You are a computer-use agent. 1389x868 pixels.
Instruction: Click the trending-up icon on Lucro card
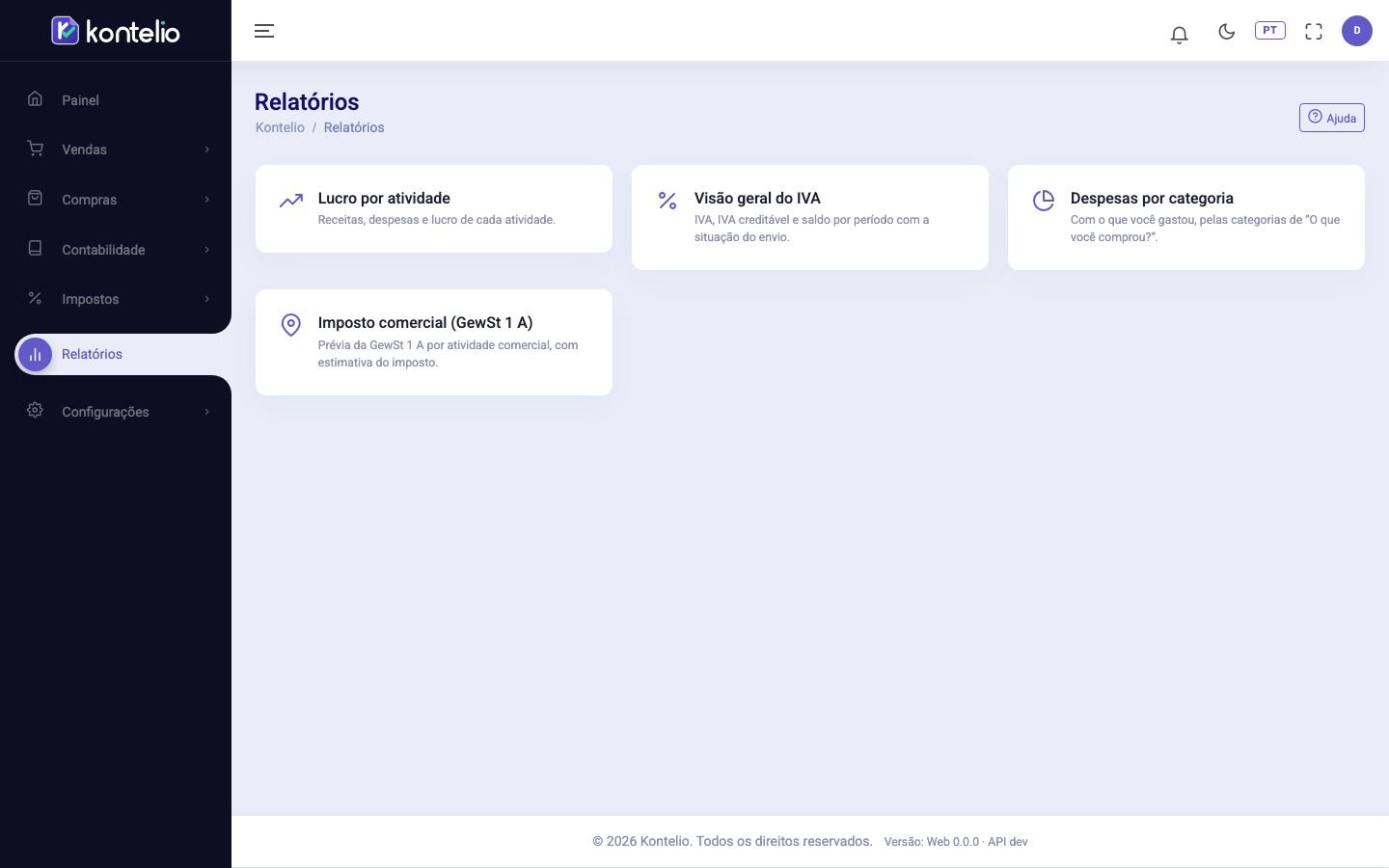[x=291, y=201]
